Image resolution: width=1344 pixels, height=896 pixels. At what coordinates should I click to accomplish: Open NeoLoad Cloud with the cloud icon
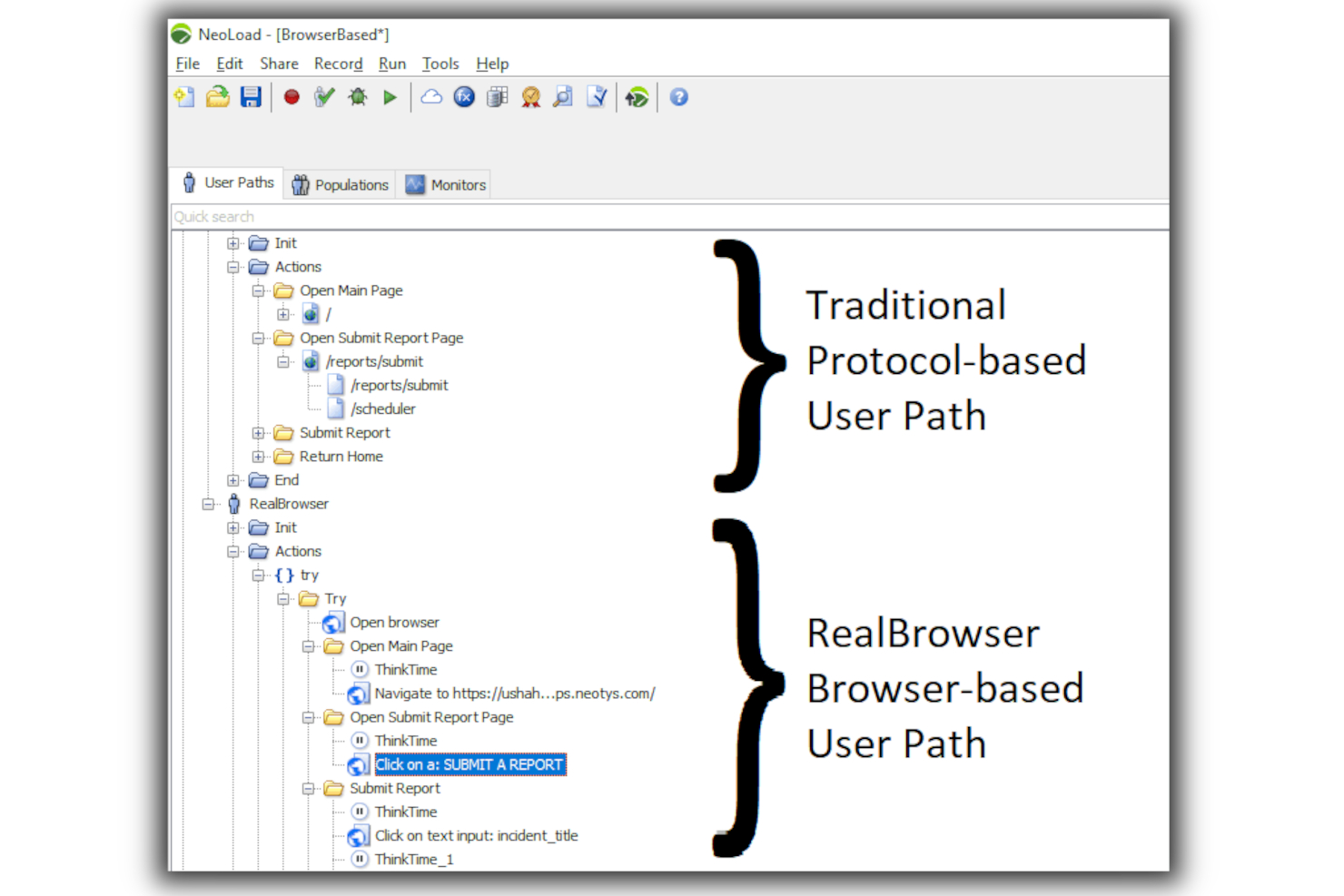[430, 96]
